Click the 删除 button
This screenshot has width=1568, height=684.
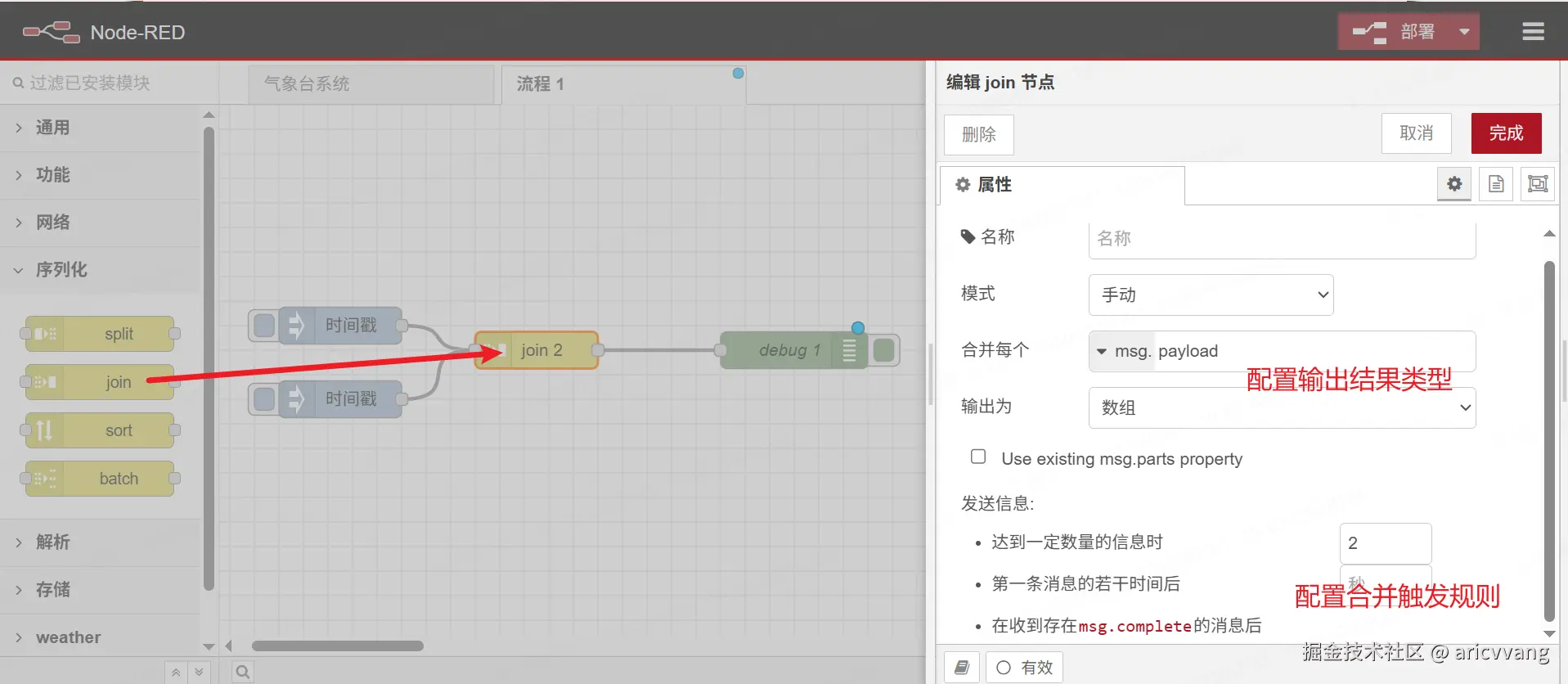979,134
